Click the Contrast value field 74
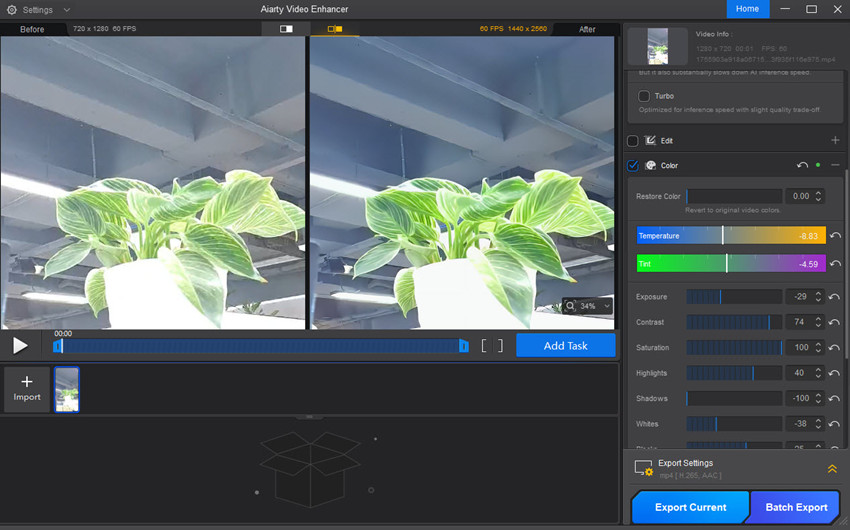This screenshot has height=530, width=850. [x=799, y=322]
